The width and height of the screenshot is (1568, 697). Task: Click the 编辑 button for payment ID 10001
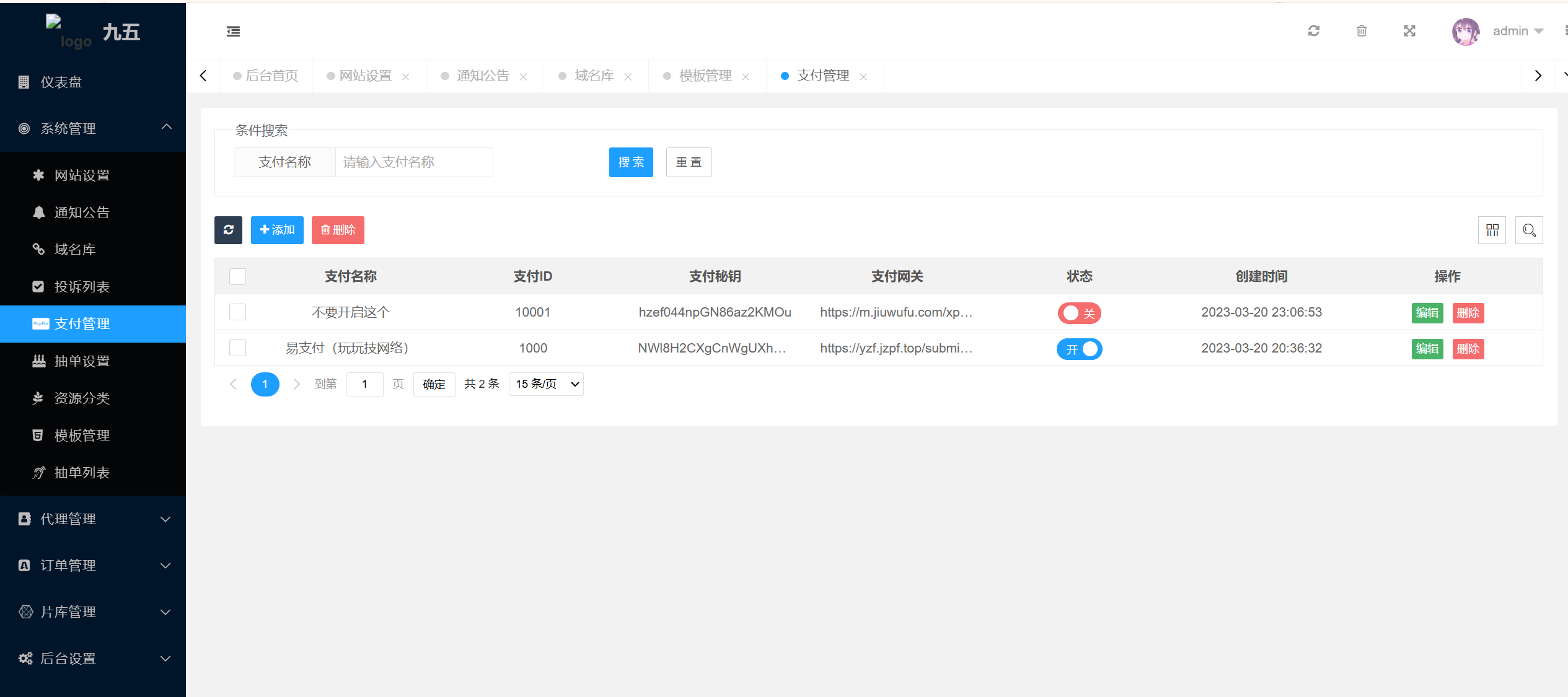point(1427,313)
